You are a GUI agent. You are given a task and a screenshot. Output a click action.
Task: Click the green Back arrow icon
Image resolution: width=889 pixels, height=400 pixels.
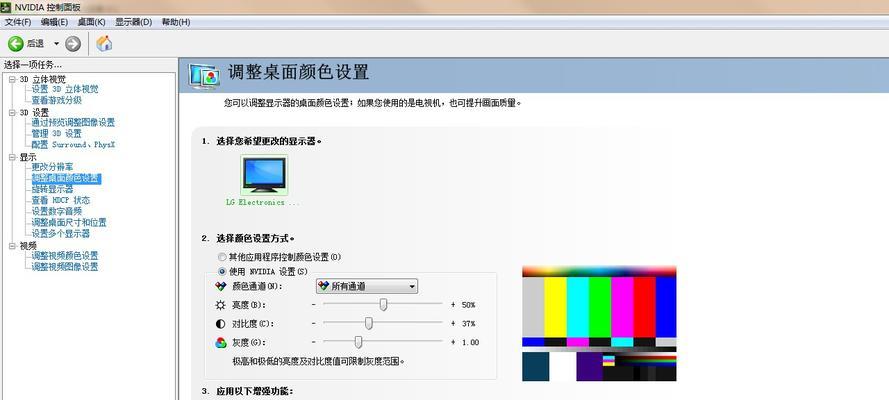[16, 44]
